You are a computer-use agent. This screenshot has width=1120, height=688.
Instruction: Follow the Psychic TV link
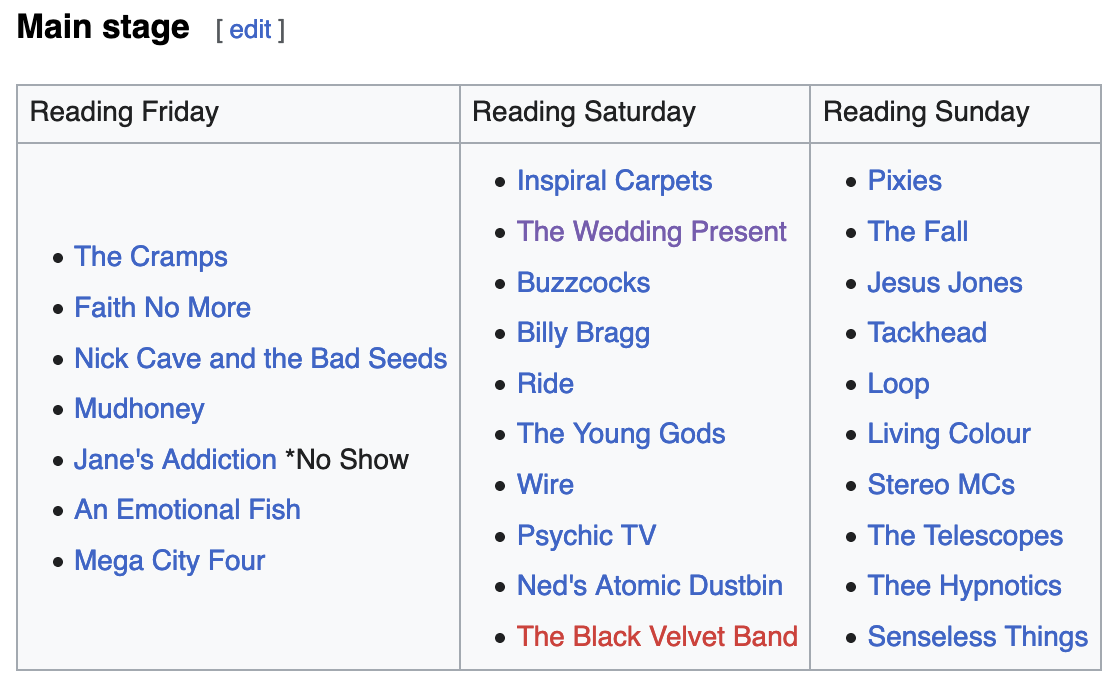tap(586, 536)
